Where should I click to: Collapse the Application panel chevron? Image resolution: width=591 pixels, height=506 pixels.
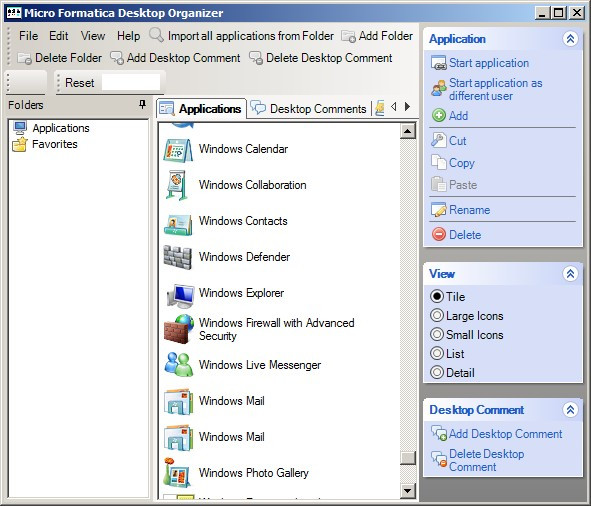tap(570, 38)
